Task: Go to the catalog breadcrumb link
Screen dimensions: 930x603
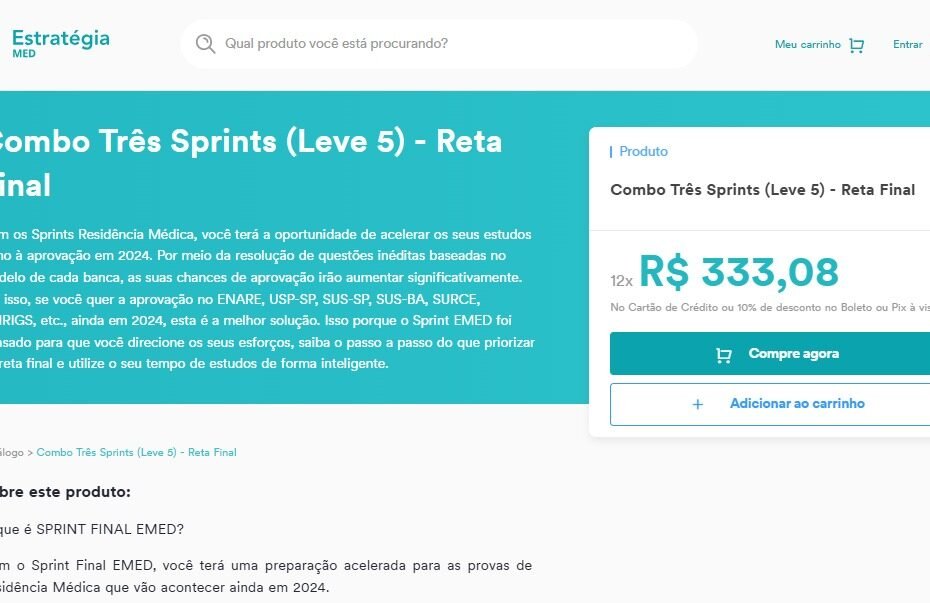Action: 11,452
